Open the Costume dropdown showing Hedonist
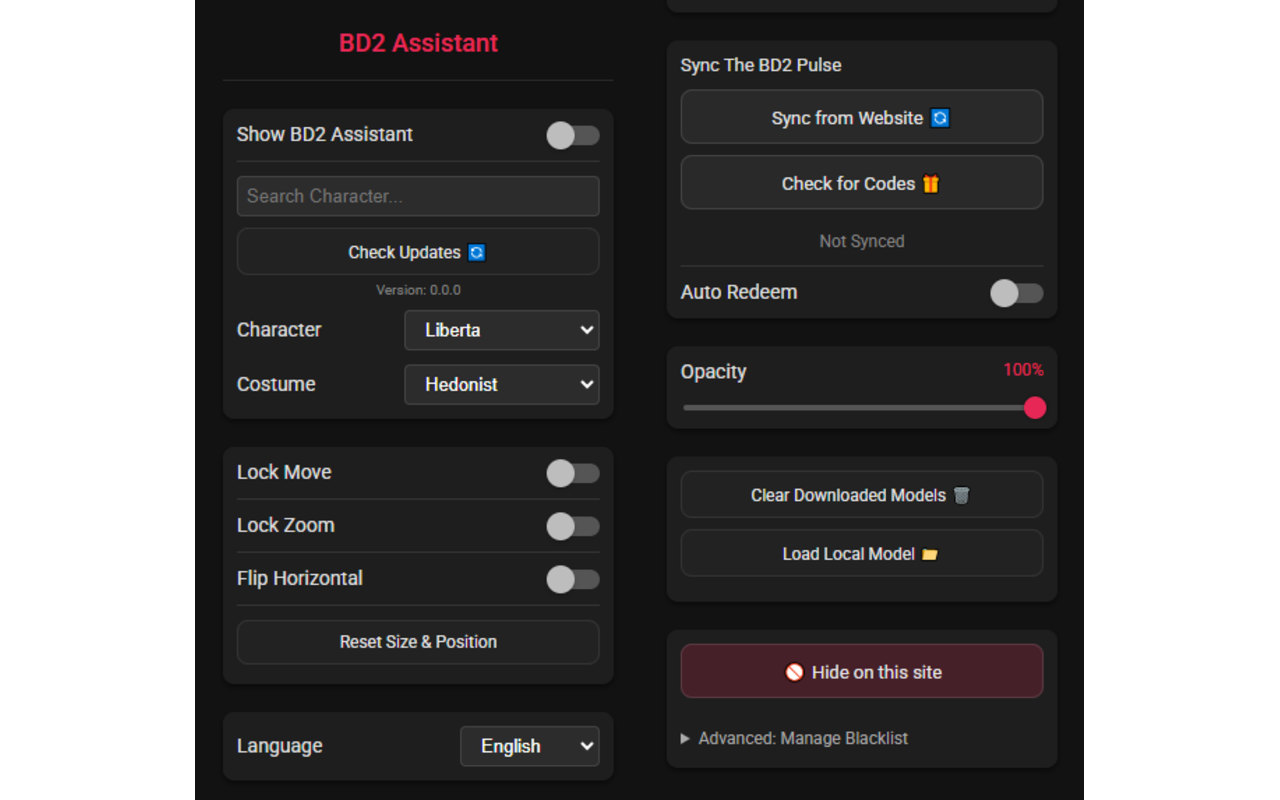Screen dimensions: 1280x800 point(502,385)
